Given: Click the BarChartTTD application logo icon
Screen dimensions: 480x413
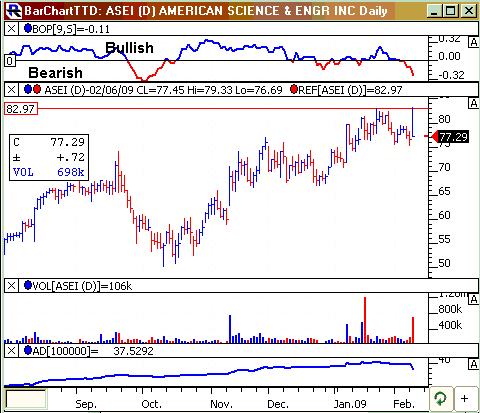Looking at the screenshot, I should pyautogui.click(x=14, y=11).
